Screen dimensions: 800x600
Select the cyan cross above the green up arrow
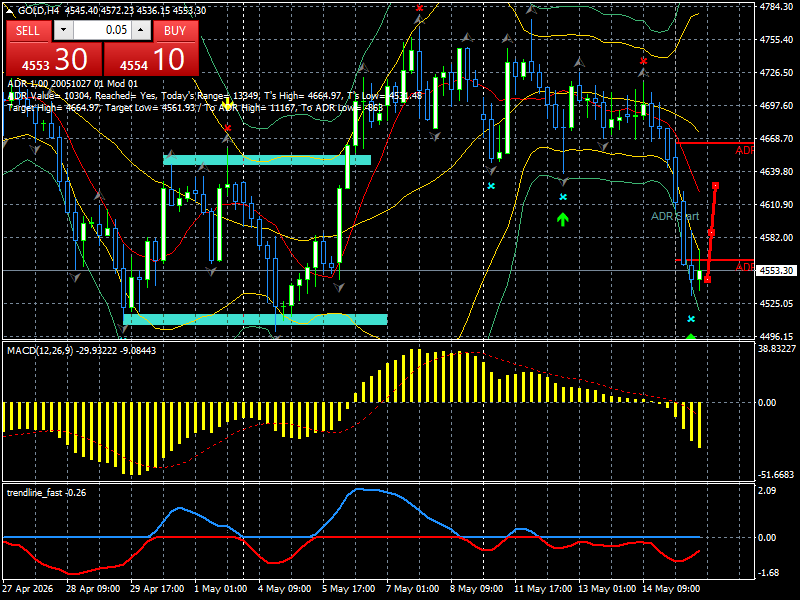[563, 197]
